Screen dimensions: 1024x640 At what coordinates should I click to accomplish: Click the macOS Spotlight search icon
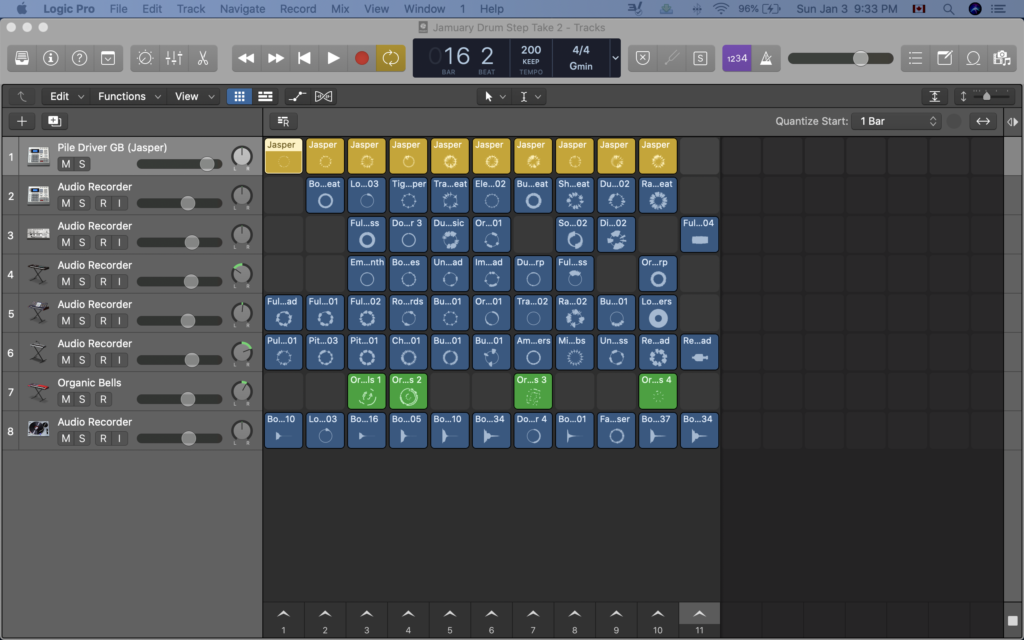click(x=948, y=8)
